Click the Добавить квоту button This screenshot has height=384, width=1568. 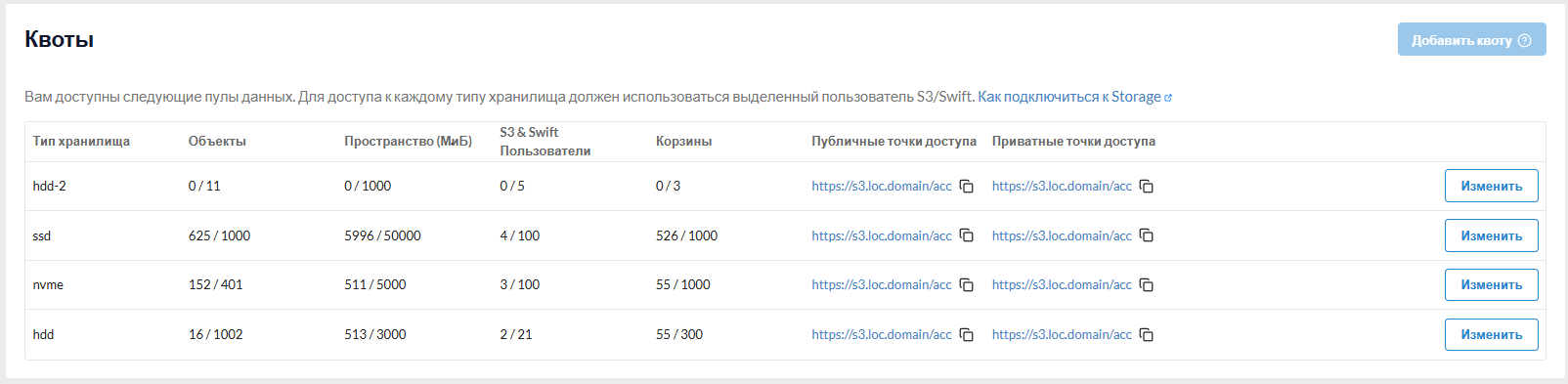1471,39
